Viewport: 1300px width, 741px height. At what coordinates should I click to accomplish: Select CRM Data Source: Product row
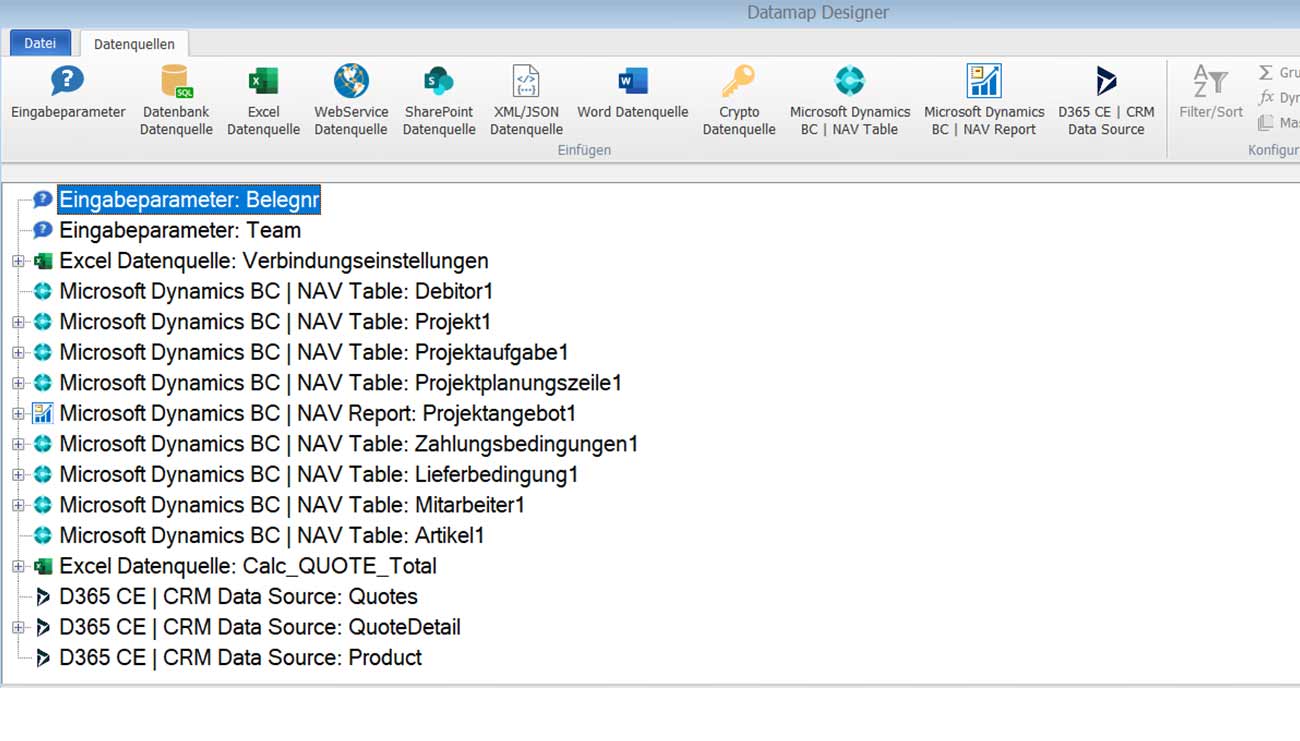pos(241,657)
